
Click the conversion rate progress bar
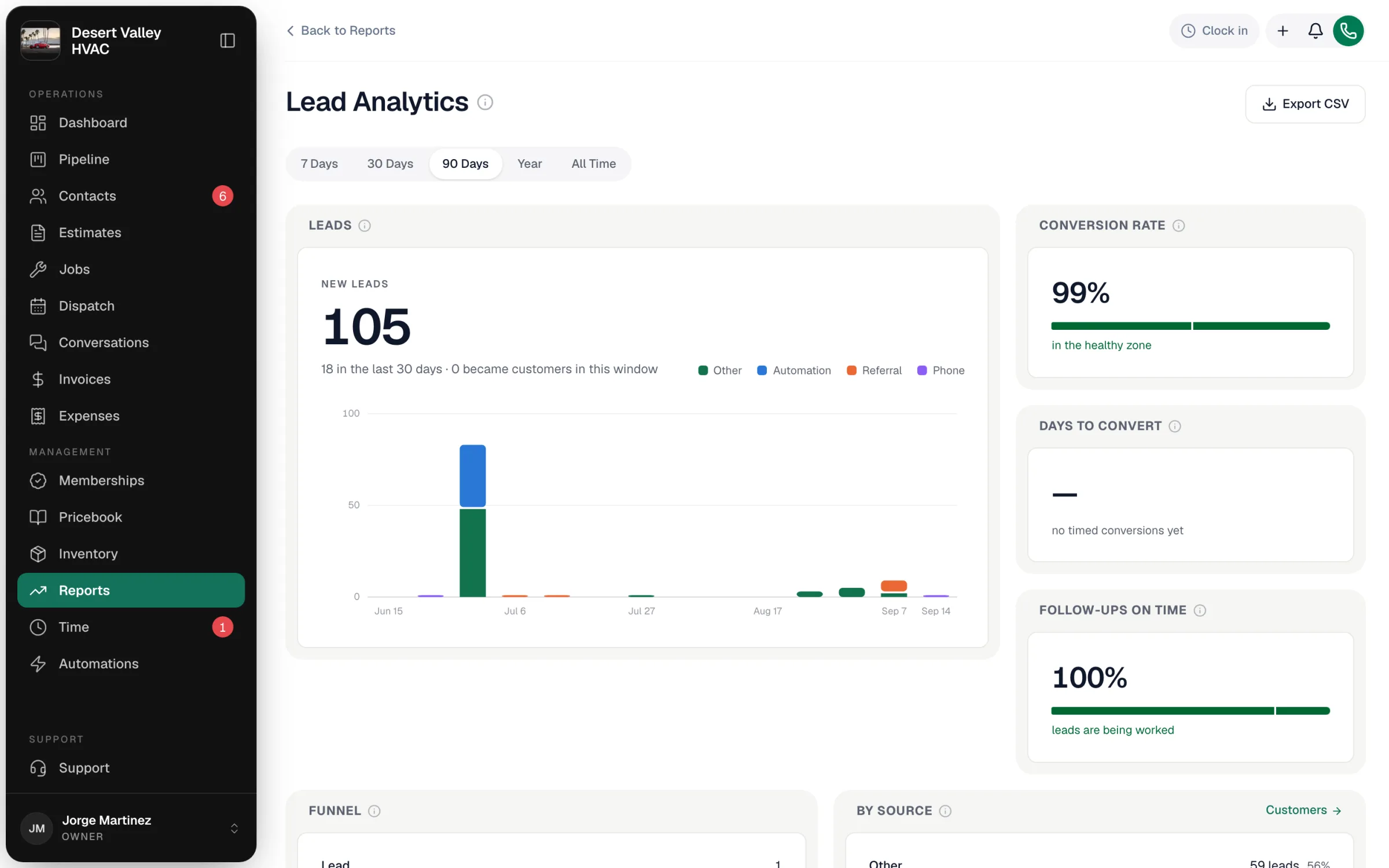1190,326
